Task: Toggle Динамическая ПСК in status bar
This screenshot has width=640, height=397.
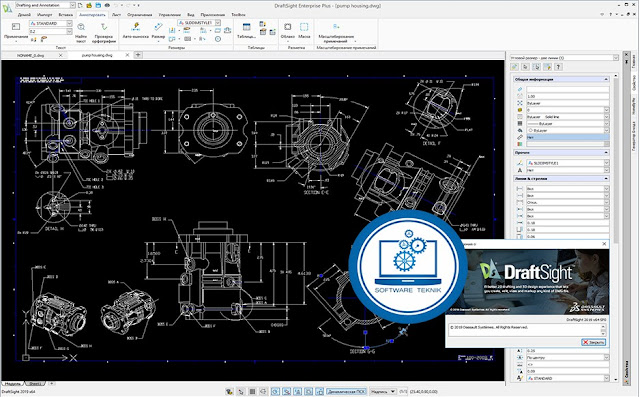Action: pos(347,392)
